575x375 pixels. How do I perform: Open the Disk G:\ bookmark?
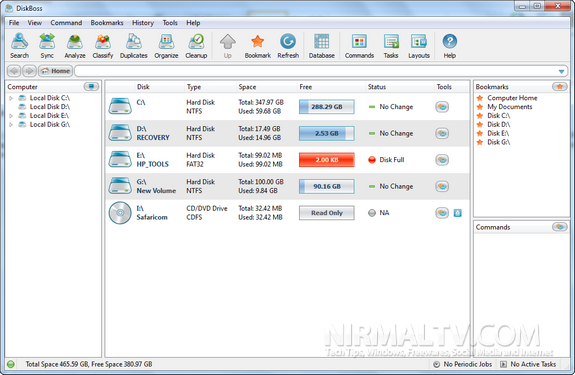coord(498,142)
